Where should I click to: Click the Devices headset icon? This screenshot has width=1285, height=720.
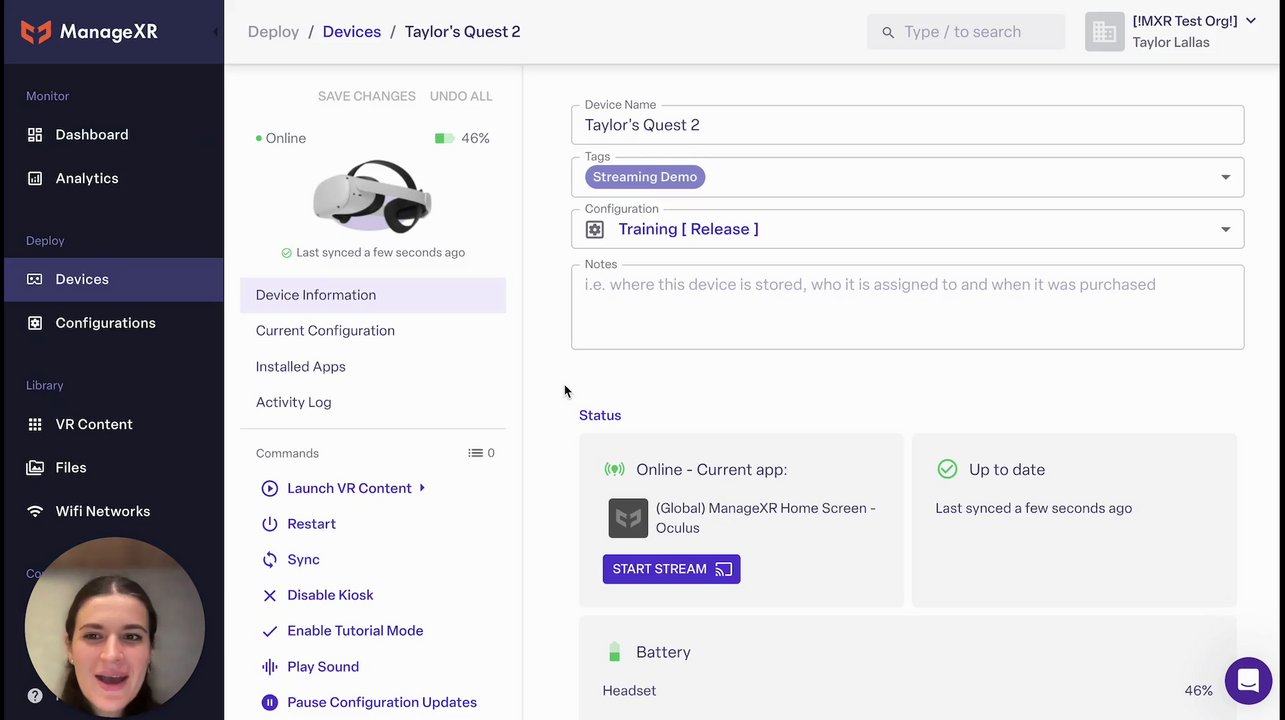[35, 279]
